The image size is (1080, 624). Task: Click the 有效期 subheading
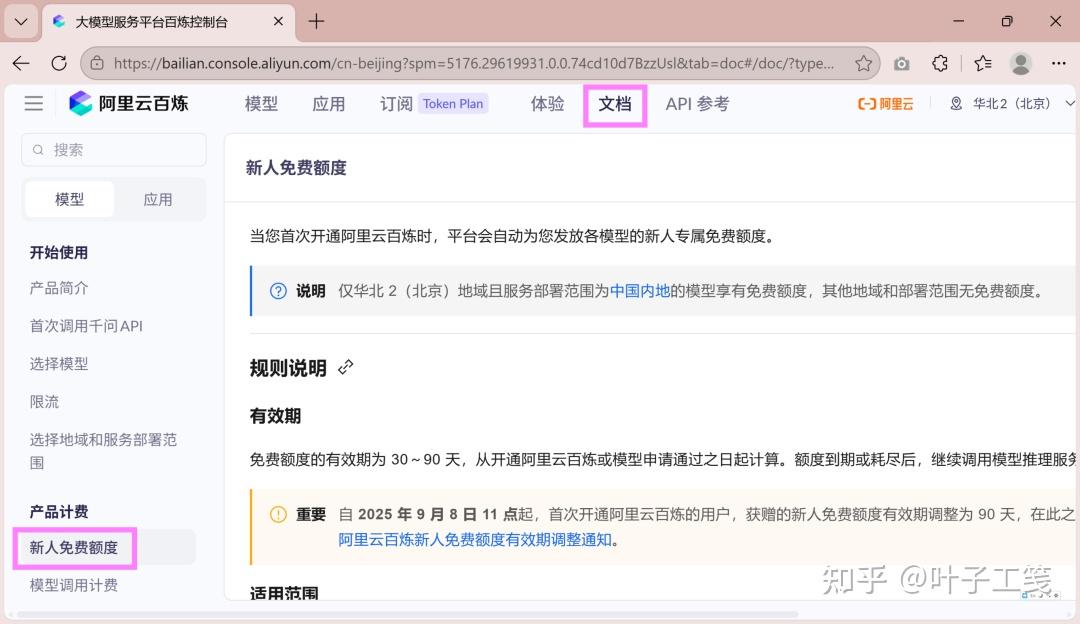[276, 416]
